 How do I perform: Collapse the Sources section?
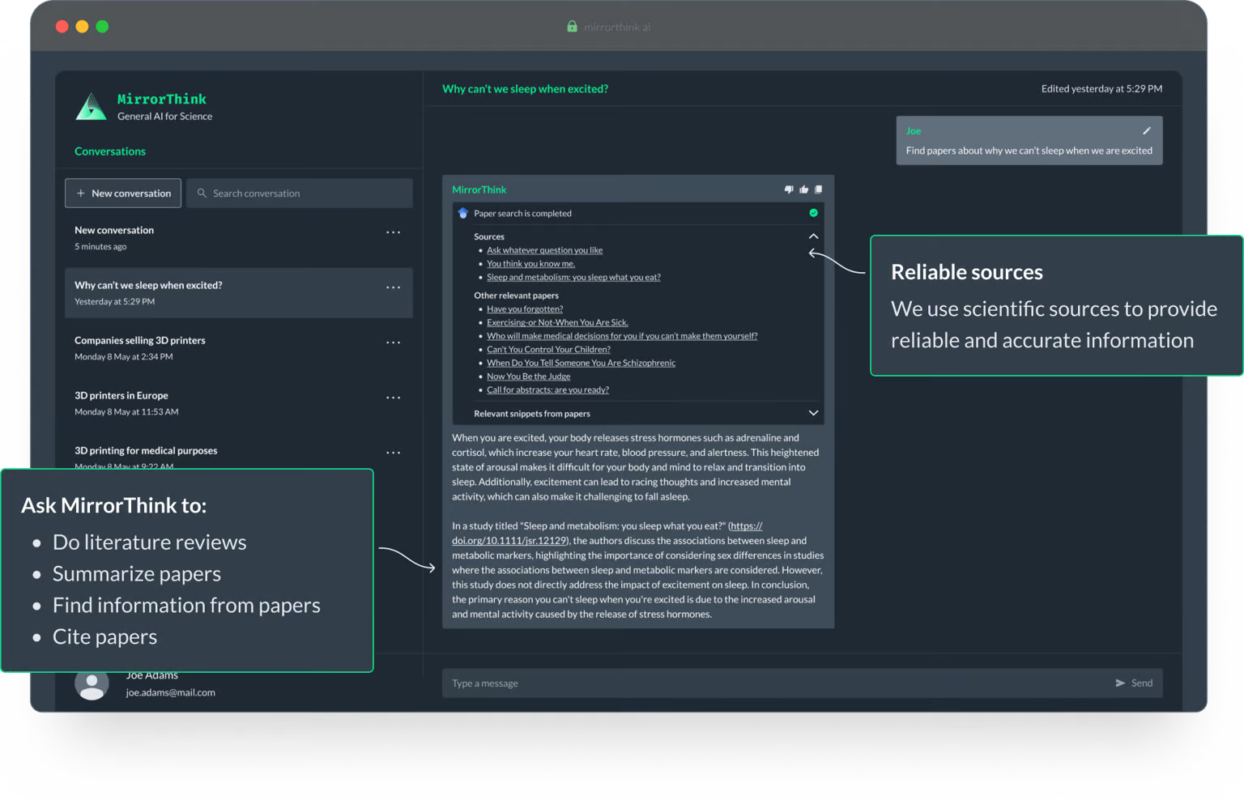coord(813,237)
